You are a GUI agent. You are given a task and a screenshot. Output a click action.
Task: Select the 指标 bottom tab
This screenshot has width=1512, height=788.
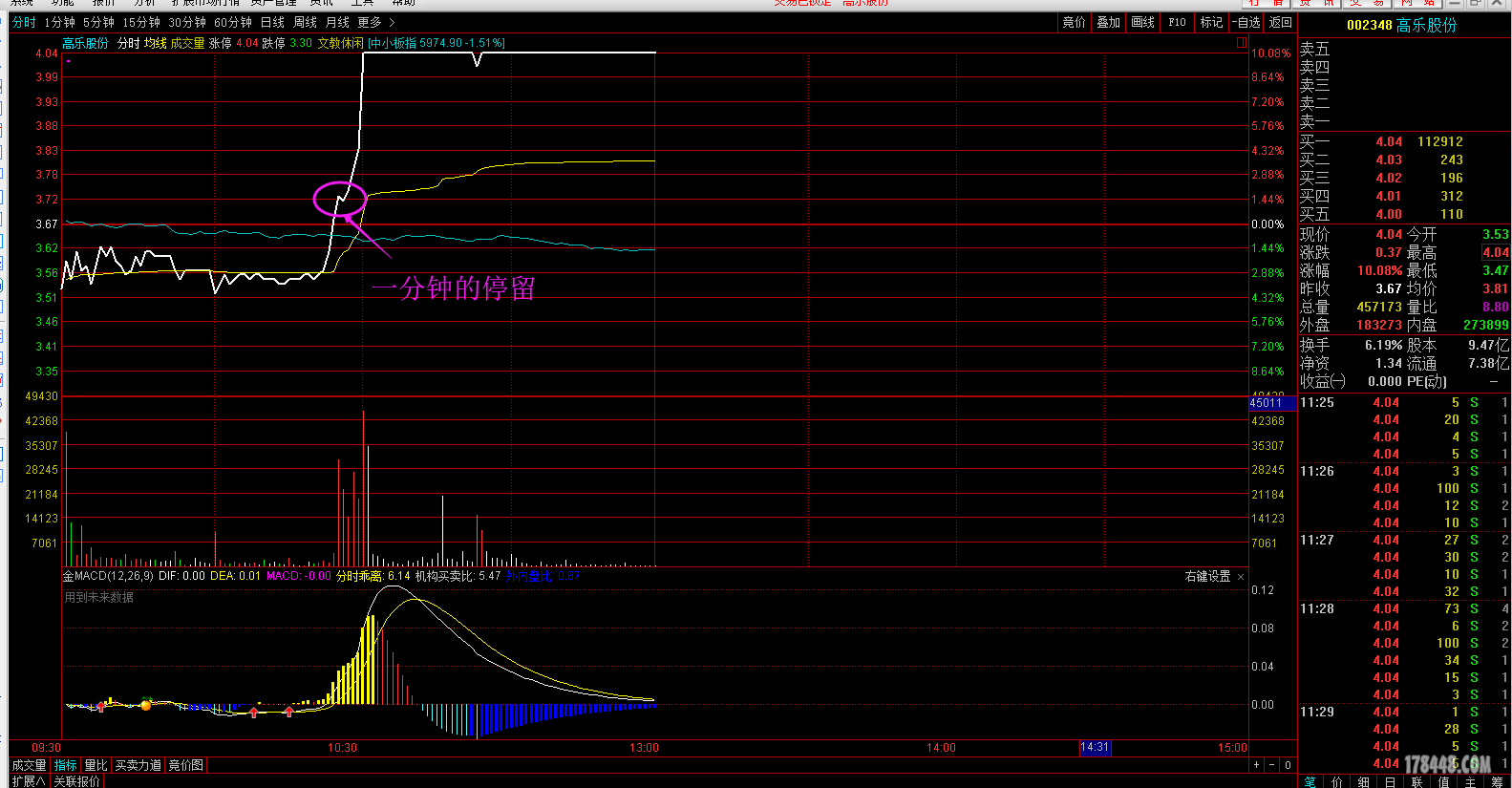click(65, 765)
